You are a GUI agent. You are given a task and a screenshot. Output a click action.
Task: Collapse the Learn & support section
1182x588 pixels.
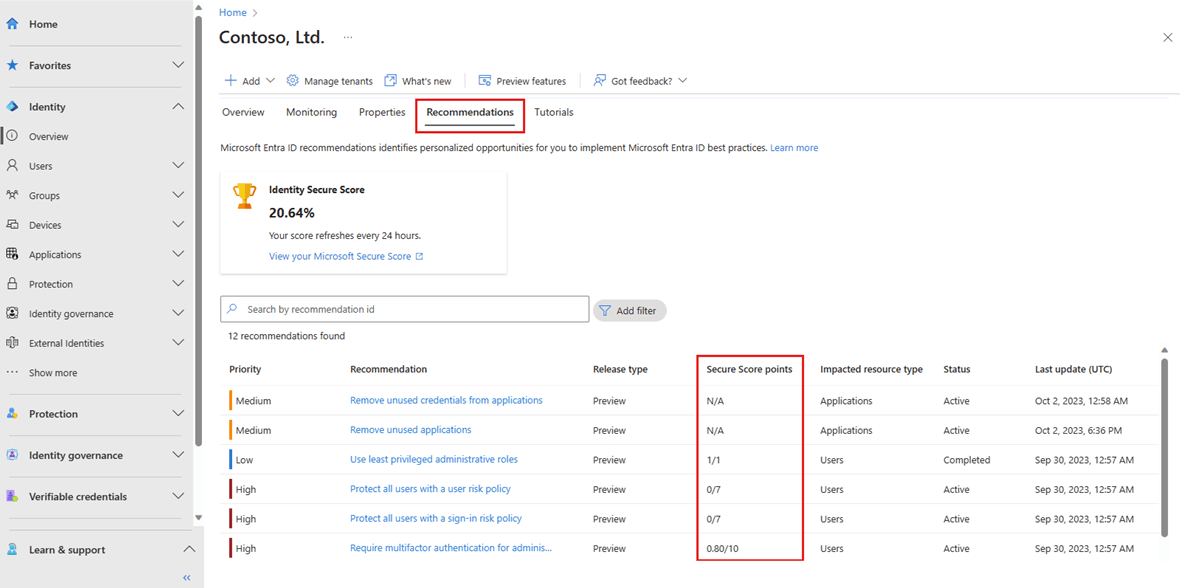(189, 548)
